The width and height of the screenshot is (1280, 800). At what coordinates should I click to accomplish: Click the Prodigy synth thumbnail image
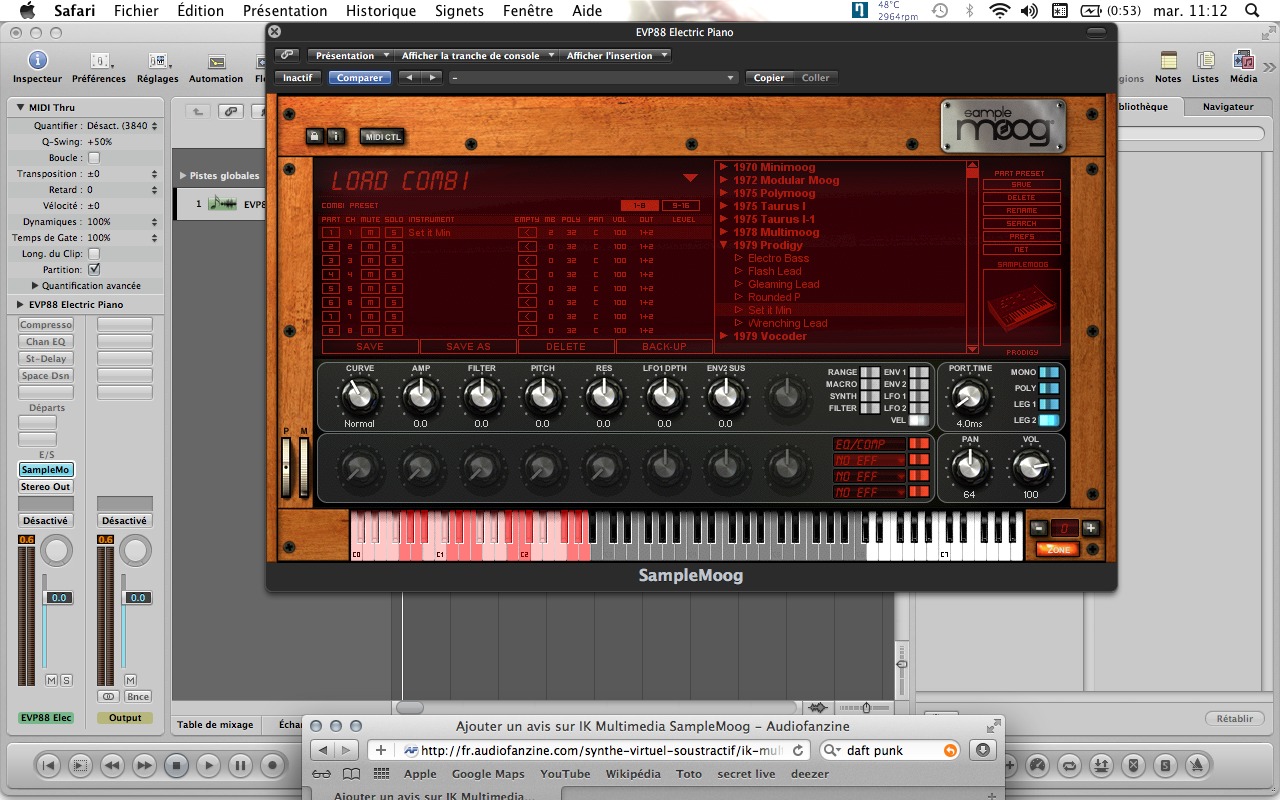coord(1021,308)
